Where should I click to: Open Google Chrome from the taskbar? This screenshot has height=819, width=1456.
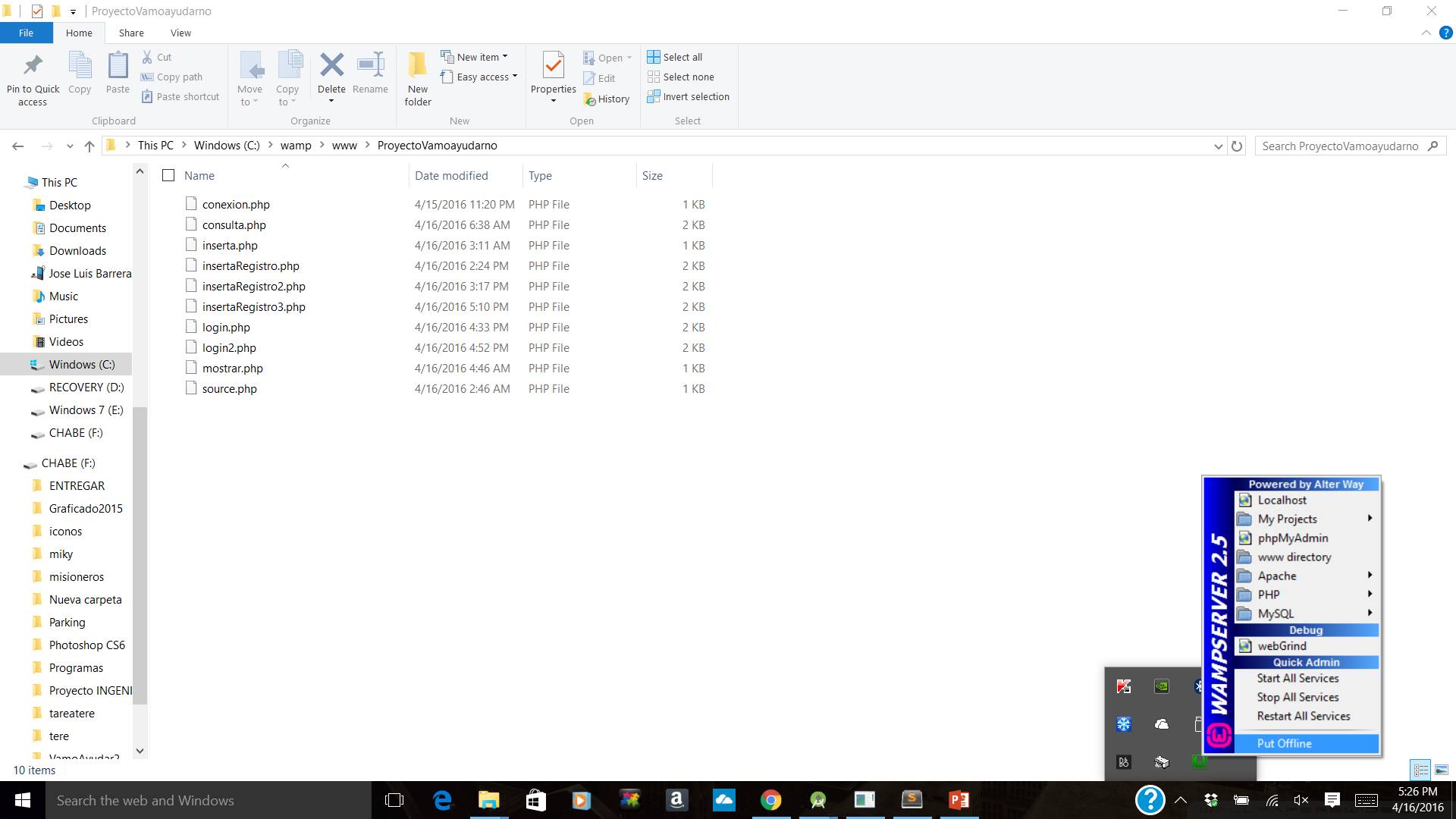pyautogui.click(x=770, y=800)
